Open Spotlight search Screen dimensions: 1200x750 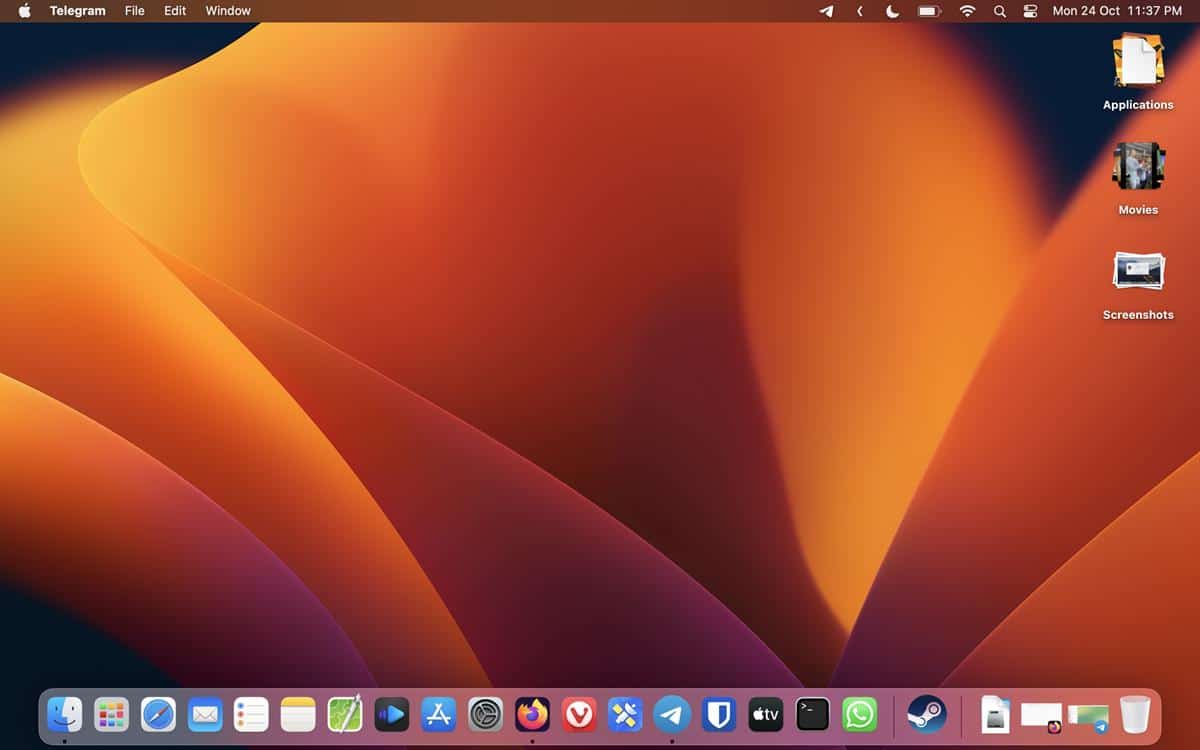(999, 11)
